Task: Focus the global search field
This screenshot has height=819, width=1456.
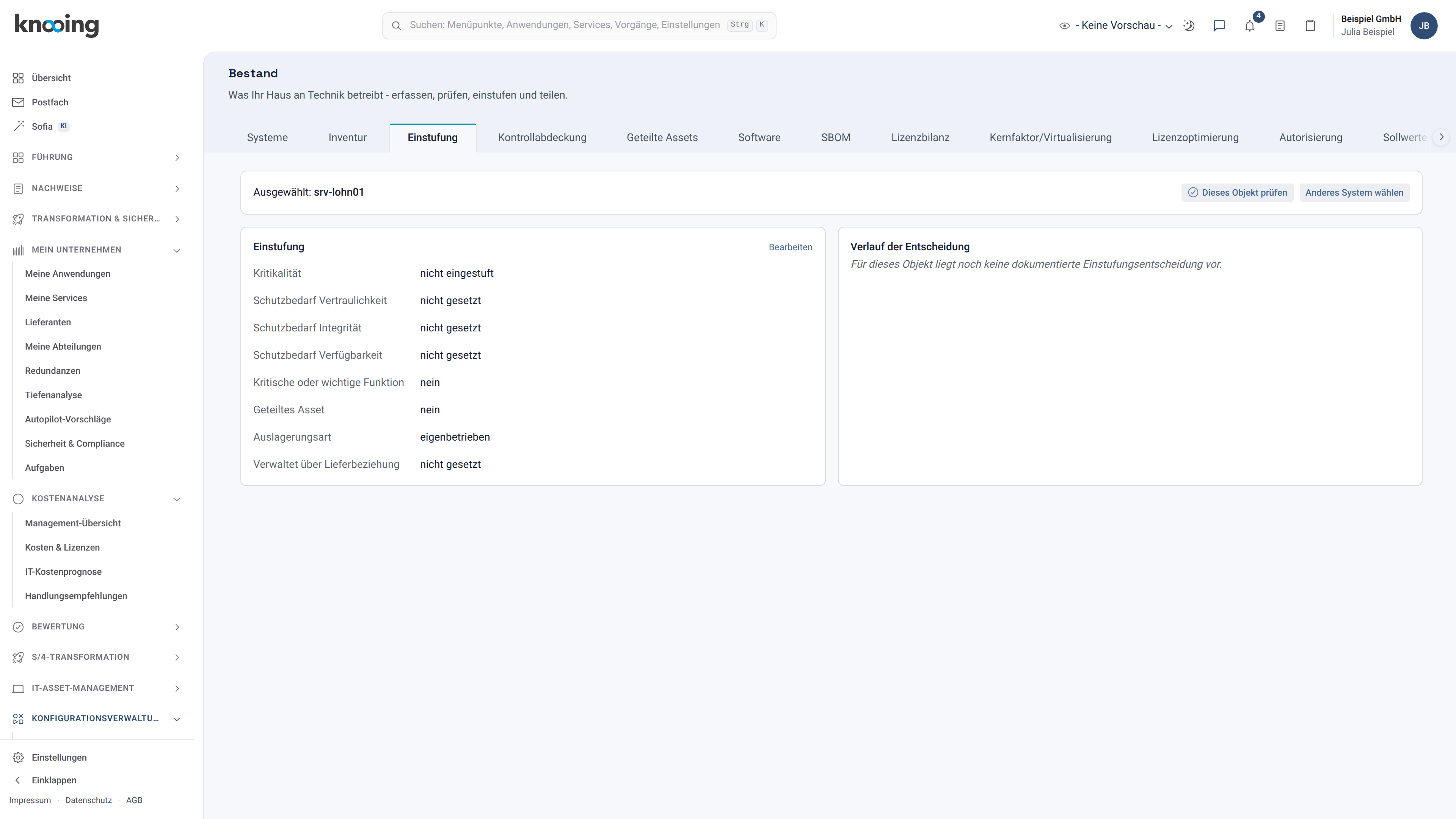Action: [x=579, y=25]
